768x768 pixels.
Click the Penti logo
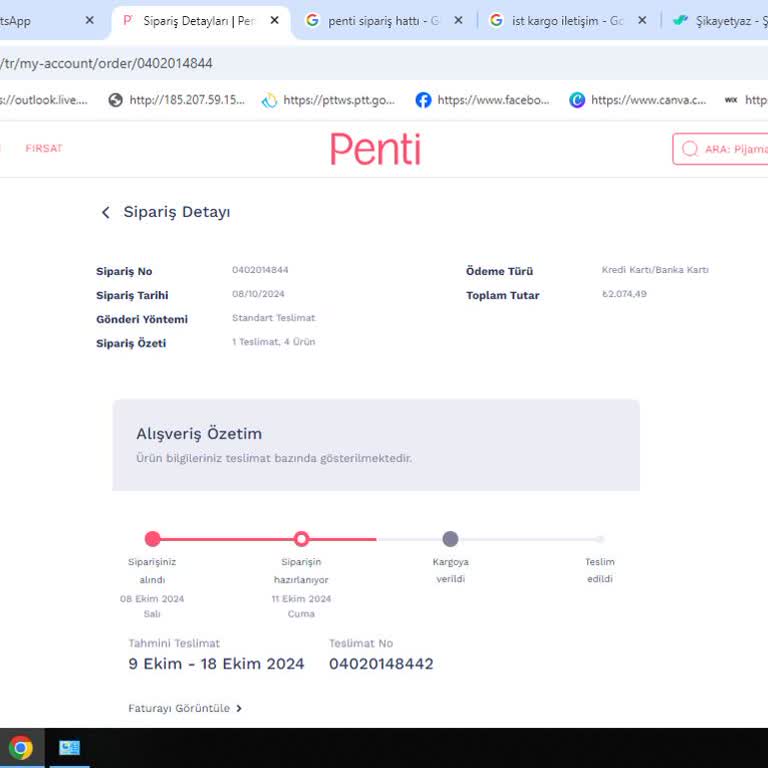376,149
